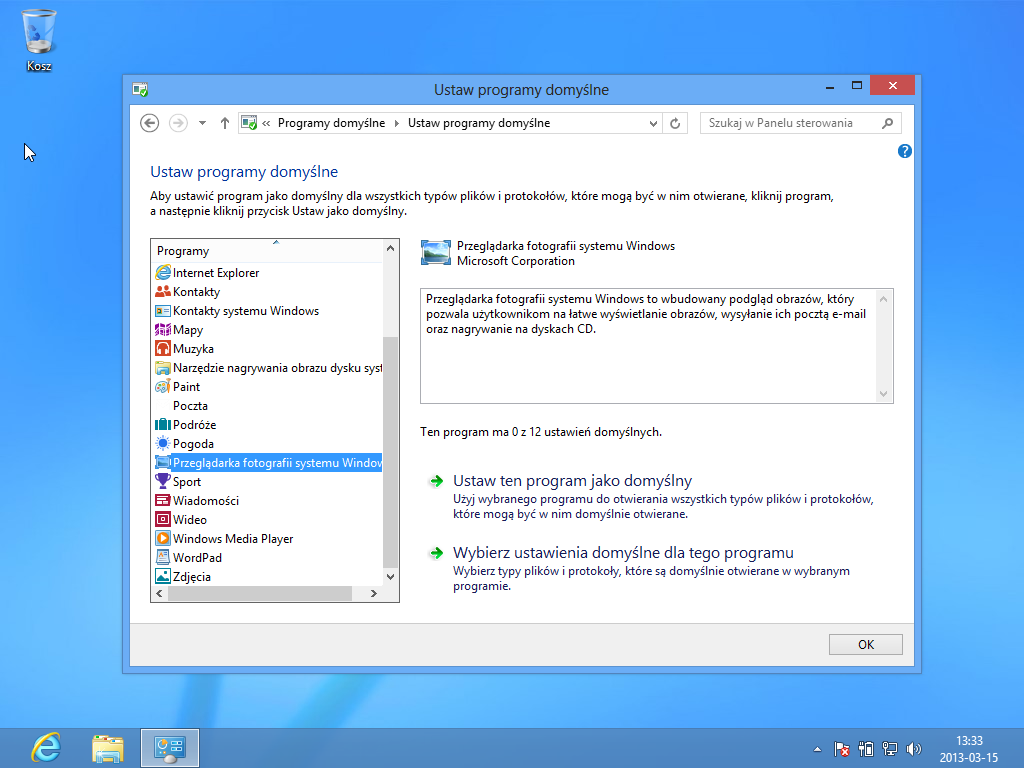The height and width of the screenshot is (768, 1024).
Task: Click the Action Center flag tray icon
Action: [842, 749]
